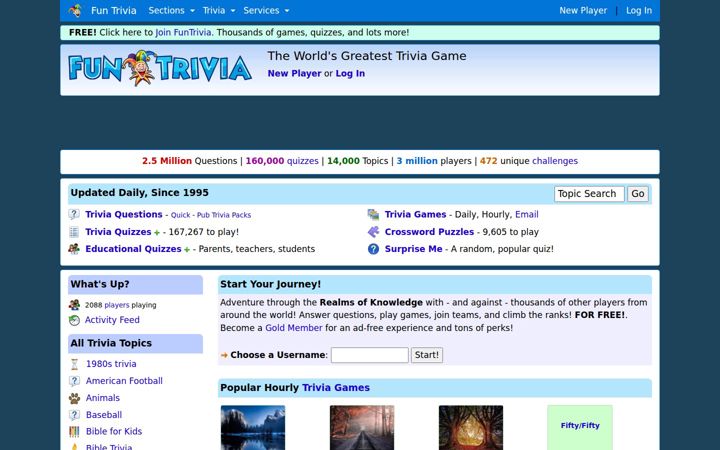Click the blue question icon beside Surprise Me

[x=373, y=249]
